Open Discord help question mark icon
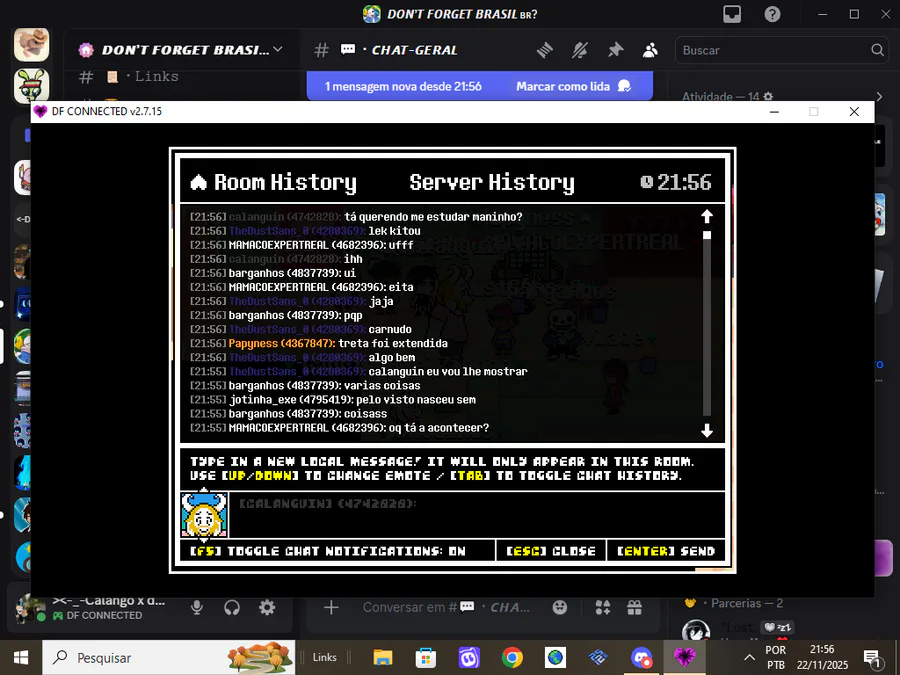Image resolution: width=900 pixels, height=675 pixels. click(x=772, y=14)
